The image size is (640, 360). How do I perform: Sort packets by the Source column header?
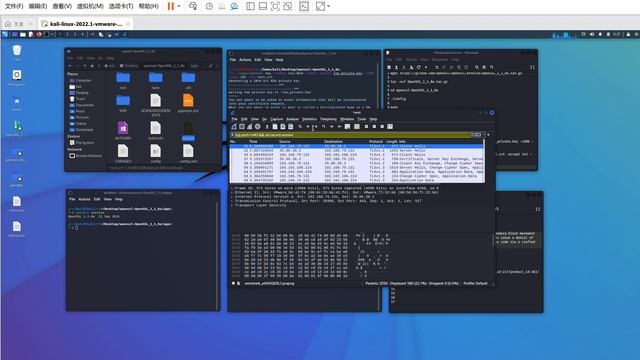284,141
